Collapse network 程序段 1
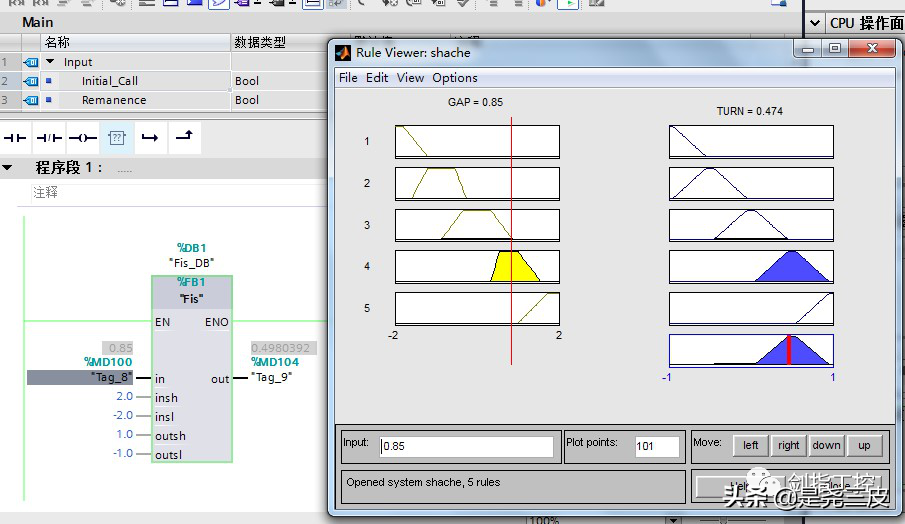This screenshot has width=905, height=524. 8,168
